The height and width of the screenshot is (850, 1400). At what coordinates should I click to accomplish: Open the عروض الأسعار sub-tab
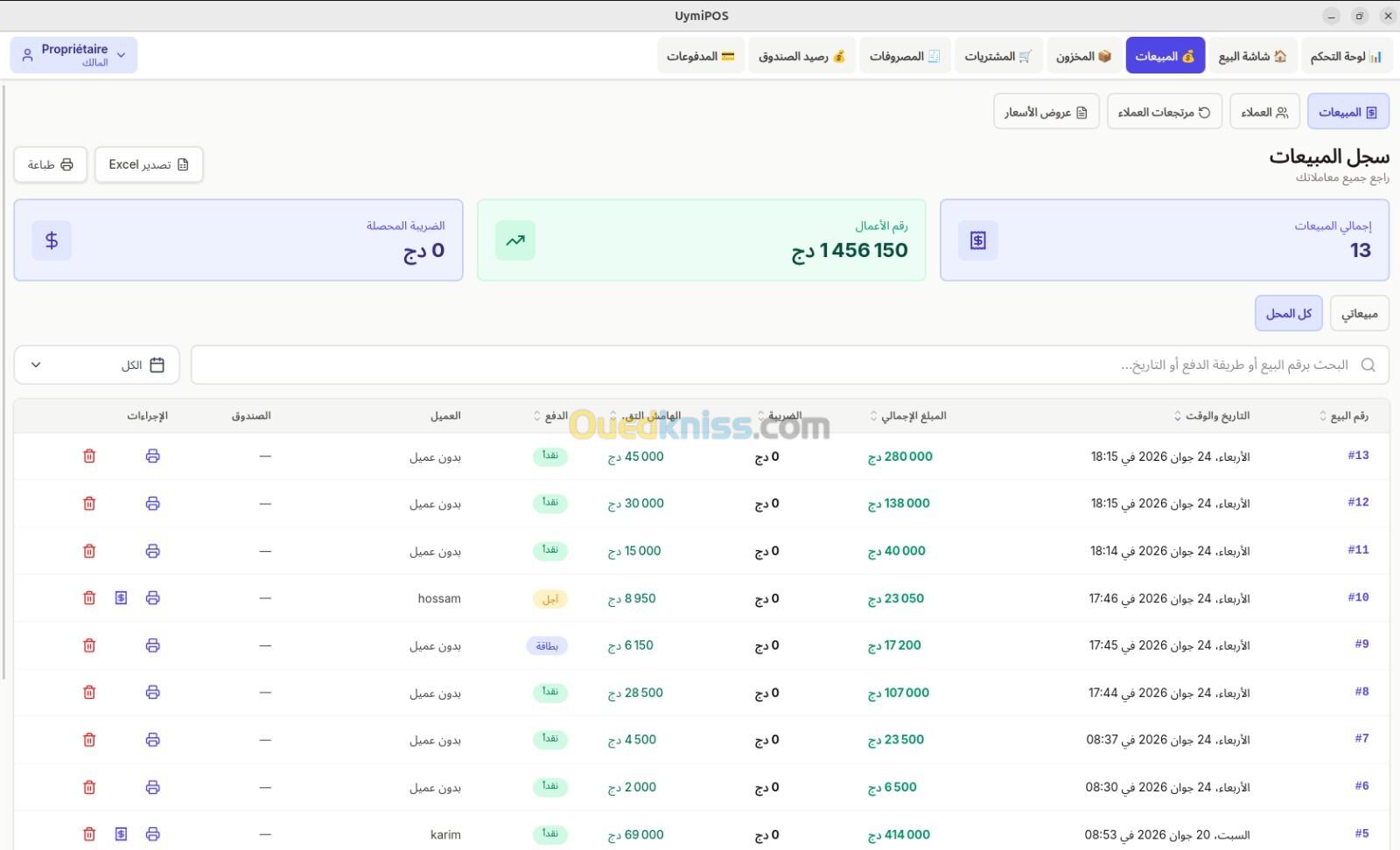click(1046, 112)
